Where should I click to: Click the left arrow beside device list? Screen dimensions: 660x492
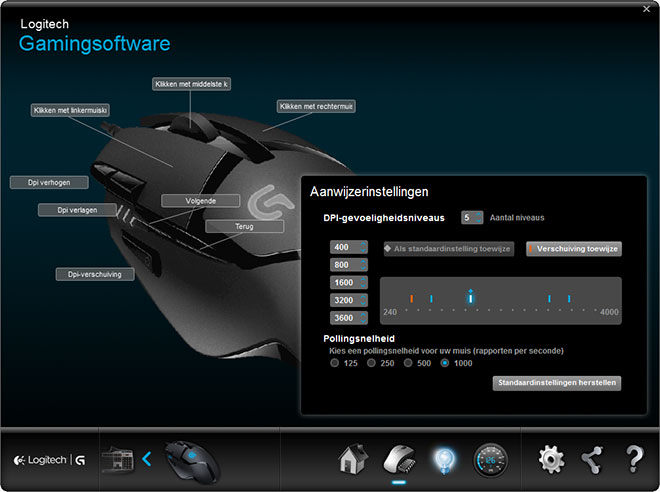(147, 459)
